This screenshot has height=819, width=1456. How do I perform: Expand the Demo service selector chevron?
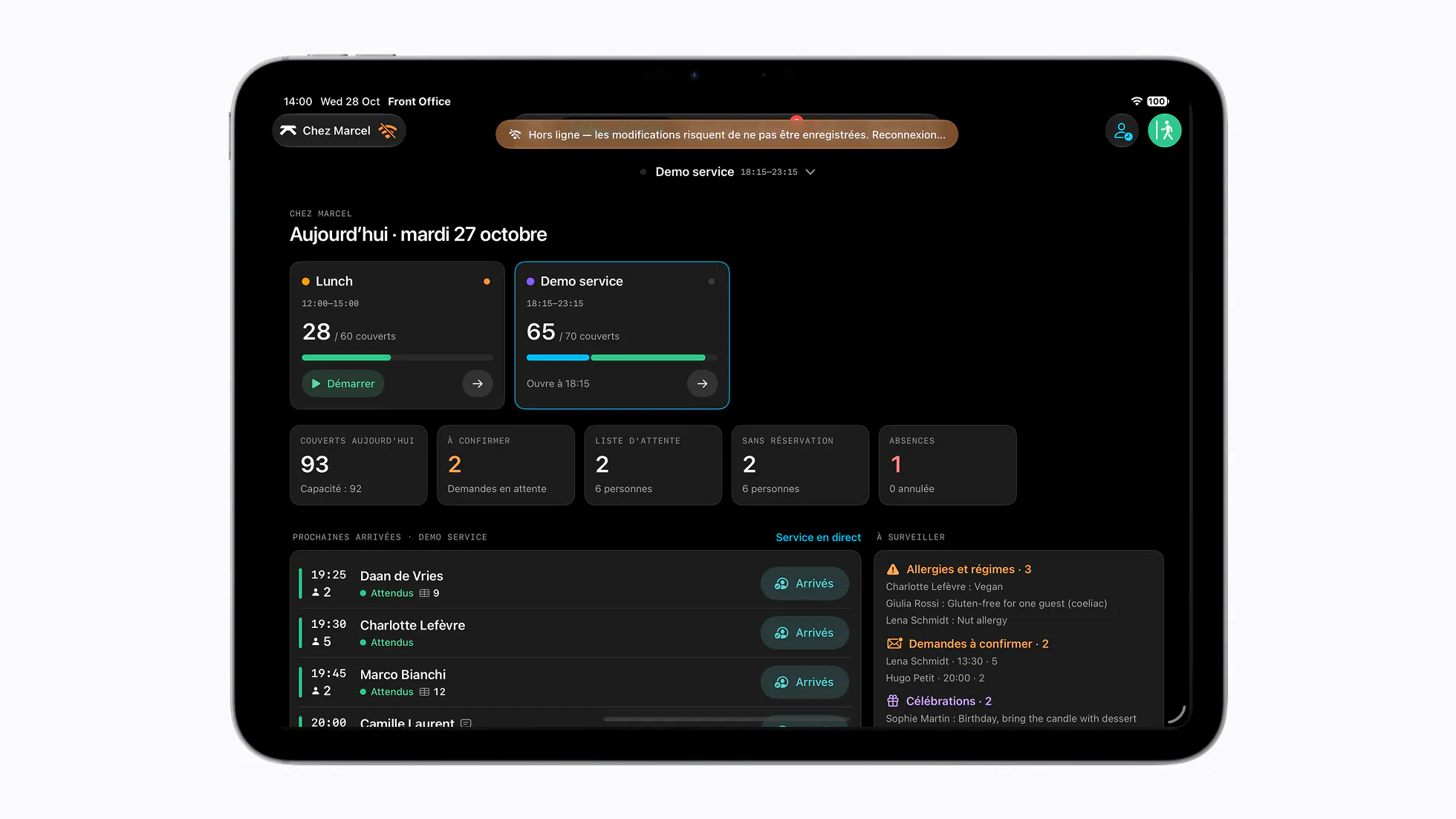pyautogui.click(x=810, y=172)
